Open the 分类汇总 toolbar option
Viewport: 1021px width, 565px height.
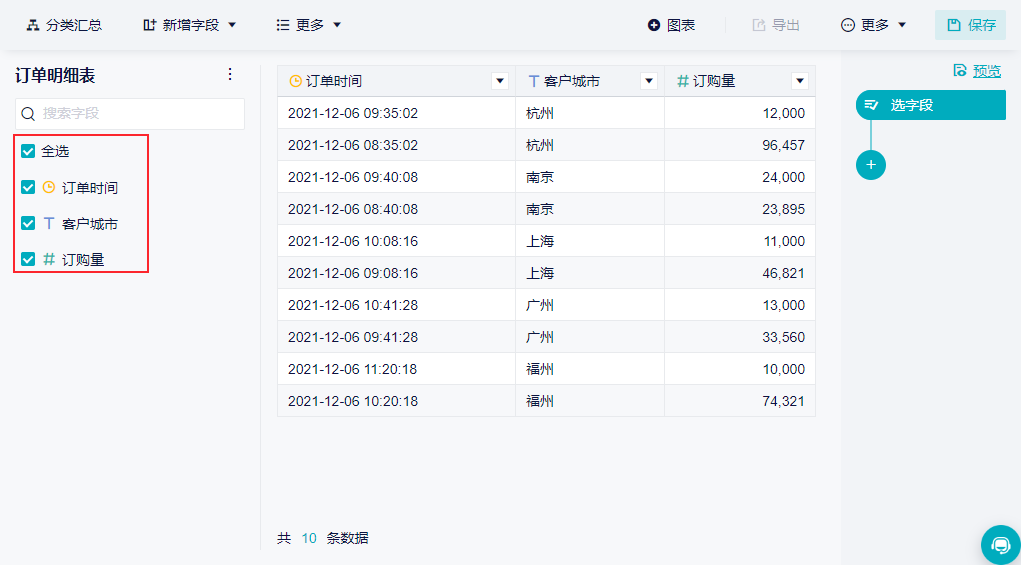(x=64, y=25)
